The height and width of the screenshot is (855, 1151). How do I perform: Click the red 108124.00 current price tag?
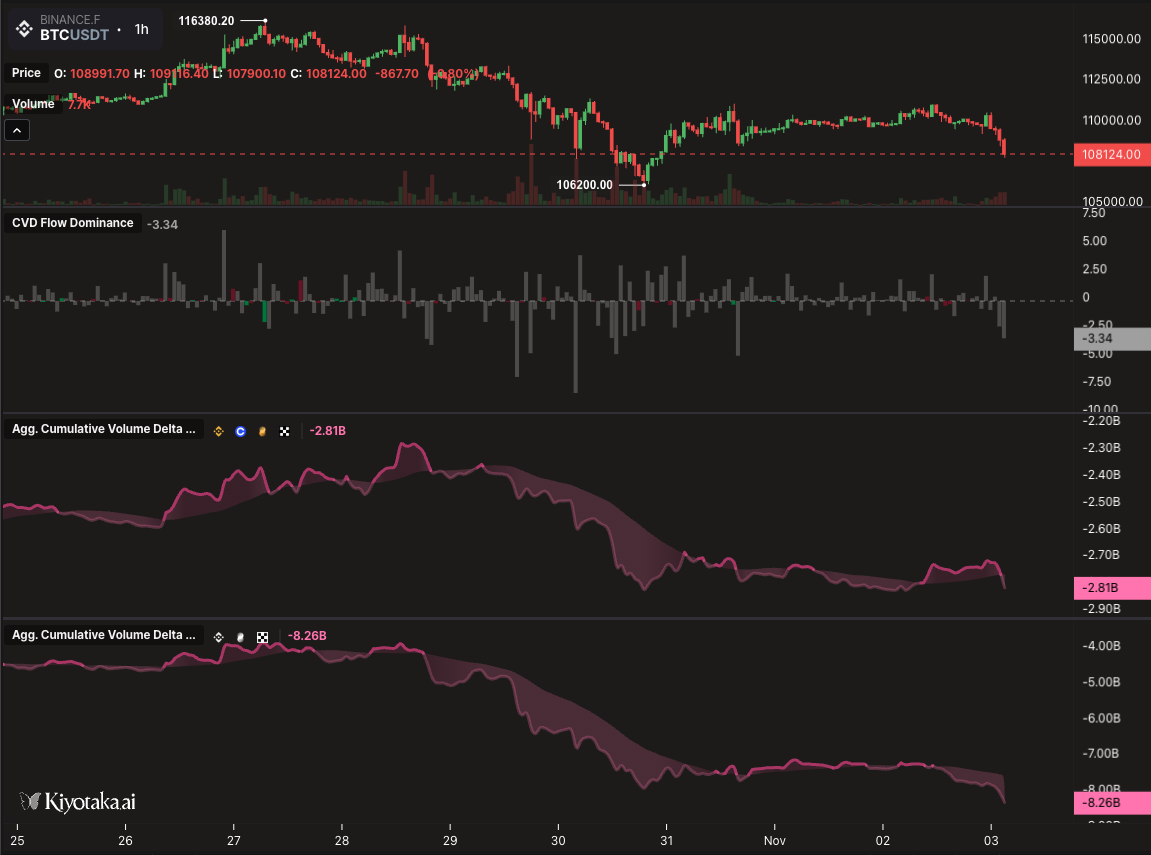coord(1111,155)
